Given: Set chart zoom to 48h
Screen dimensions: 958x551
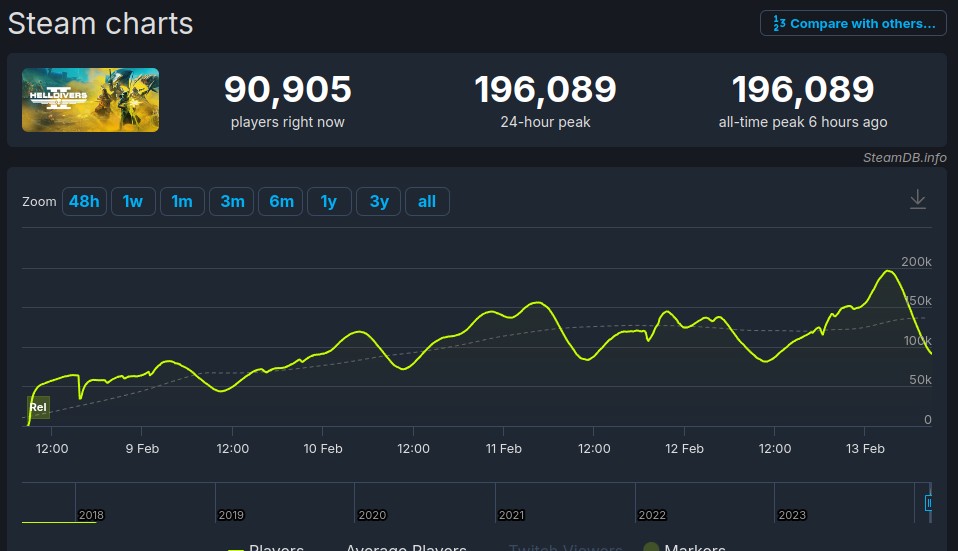Looking at the screenshot, I should tap(84, 202).
